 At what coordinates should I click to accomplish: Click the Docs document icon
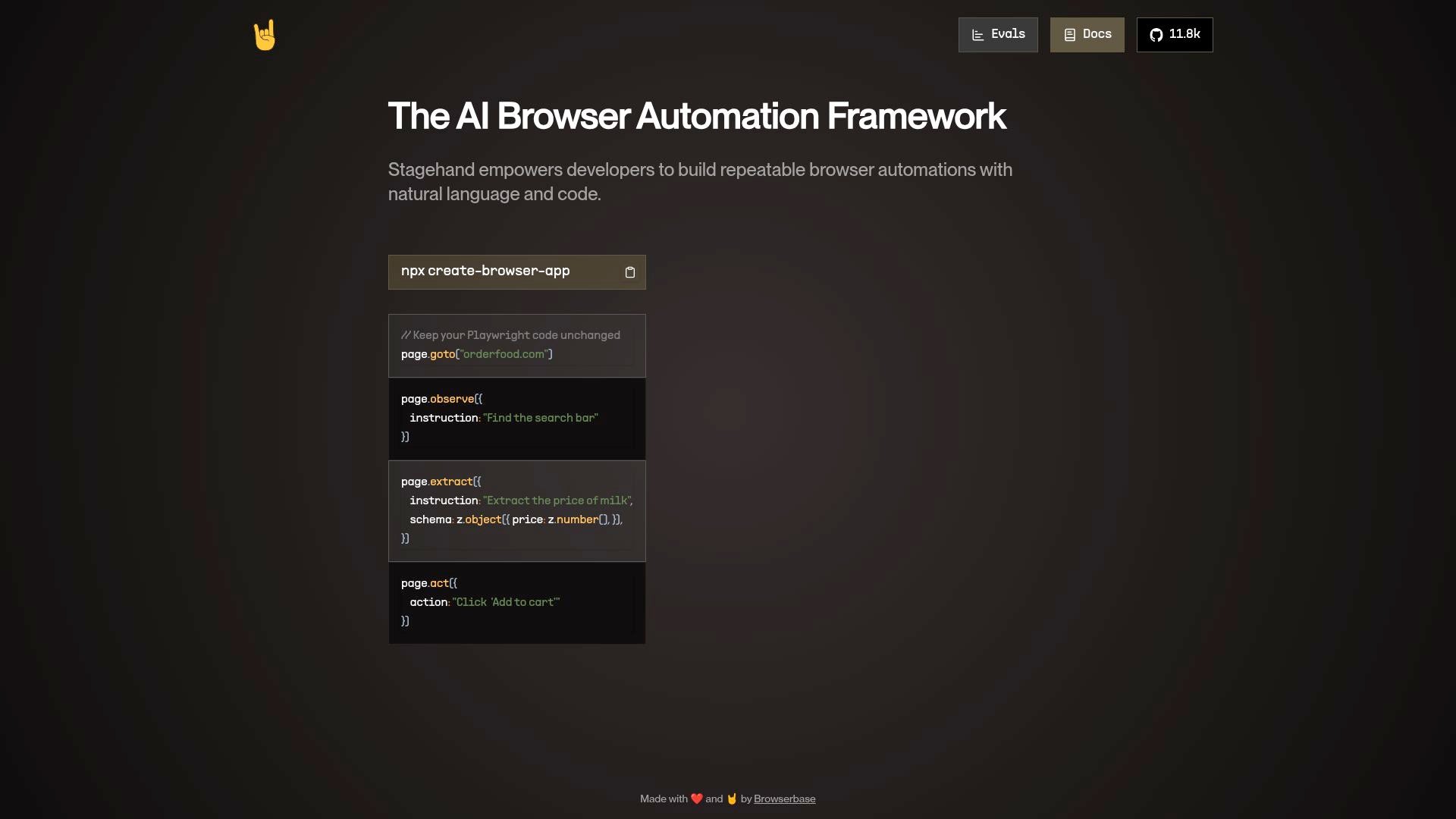(x=1069, y=35)
